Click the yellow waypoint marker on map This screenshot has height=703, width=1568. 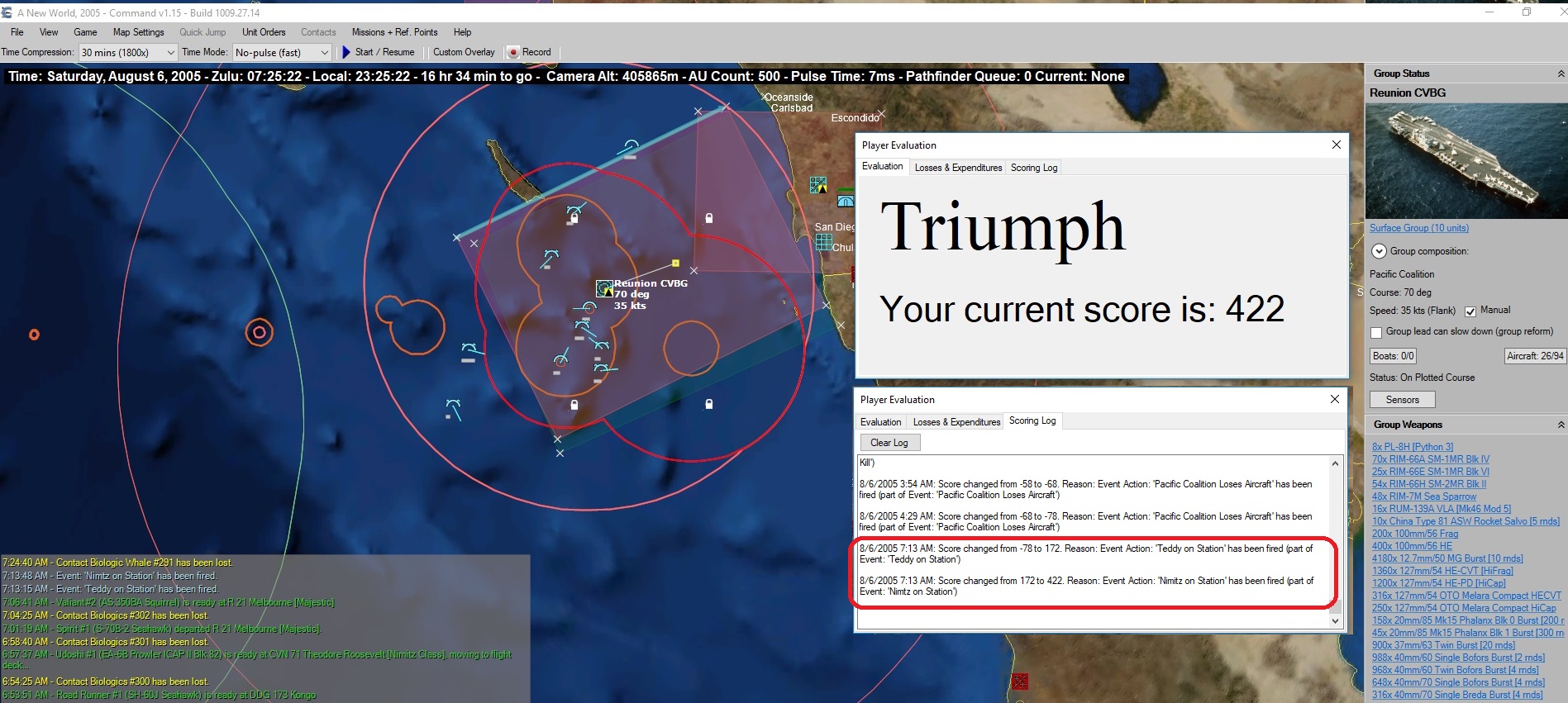[675, 264]
